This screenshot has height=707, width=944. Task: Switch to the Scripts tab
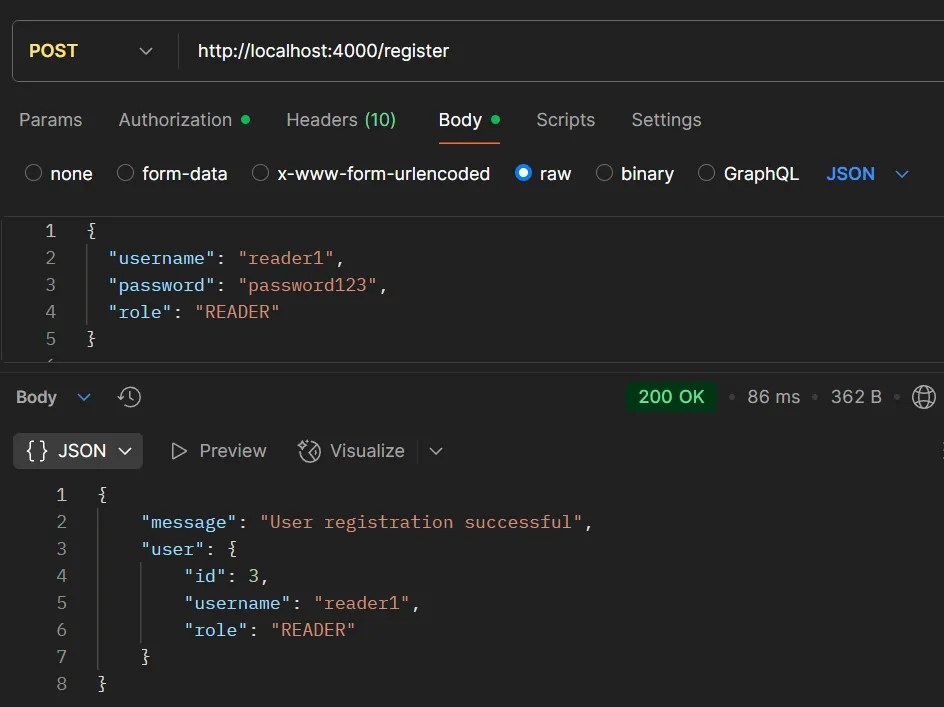565,119
